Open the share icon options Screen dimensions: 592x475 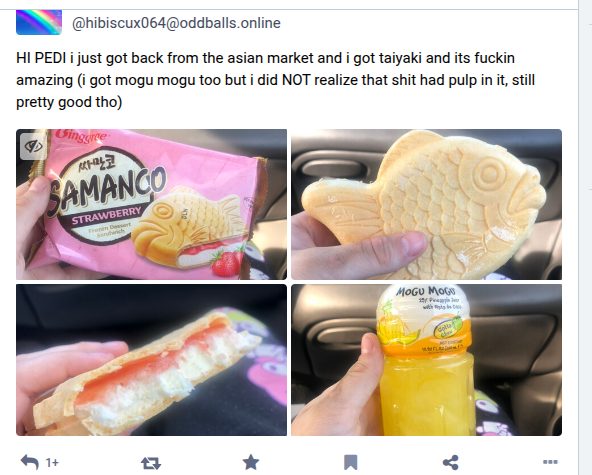(450, 463)
